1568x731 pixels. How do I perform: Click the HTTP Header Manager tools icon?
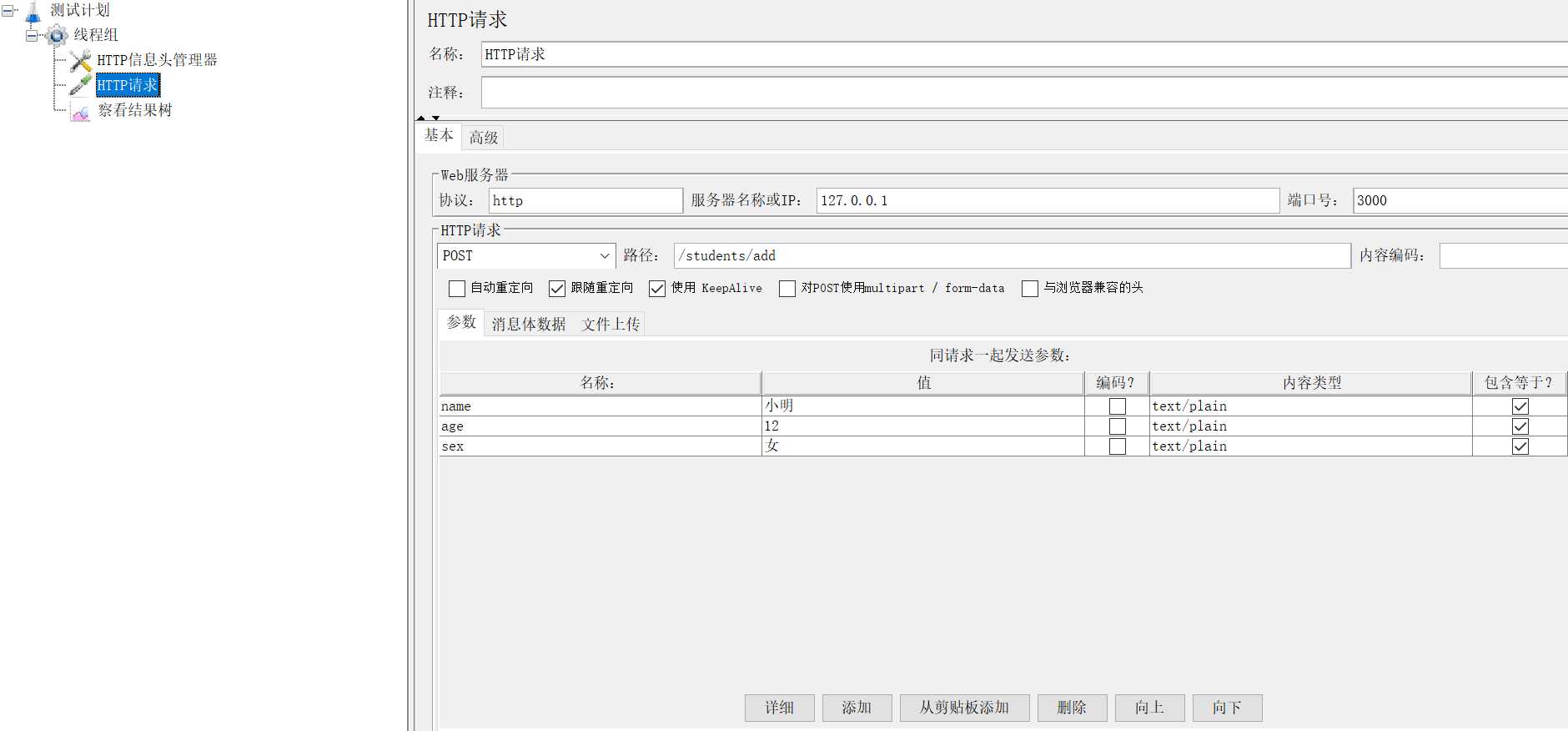click(81, 60)
